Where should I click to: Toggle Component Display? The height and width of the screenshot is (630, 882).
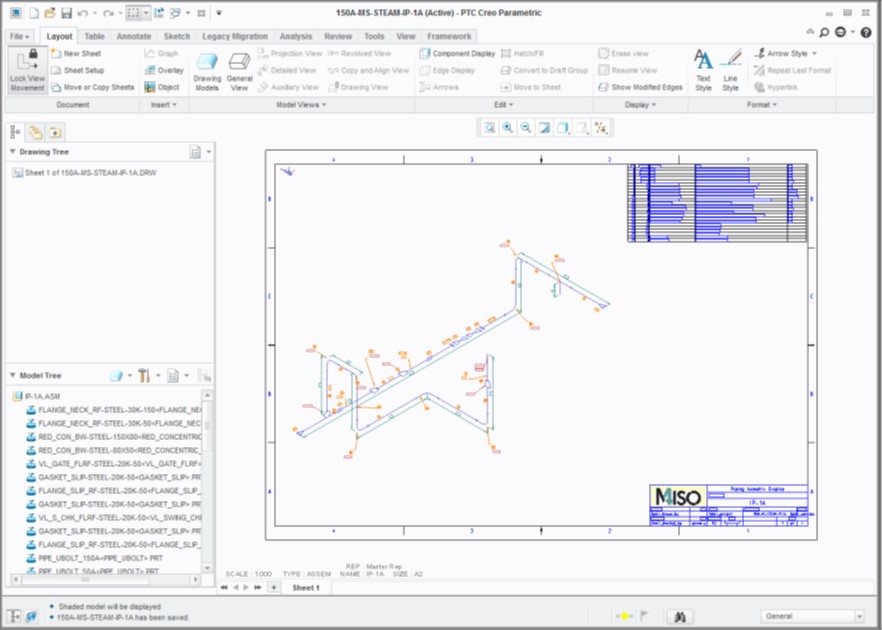click(x=457, y=53)
